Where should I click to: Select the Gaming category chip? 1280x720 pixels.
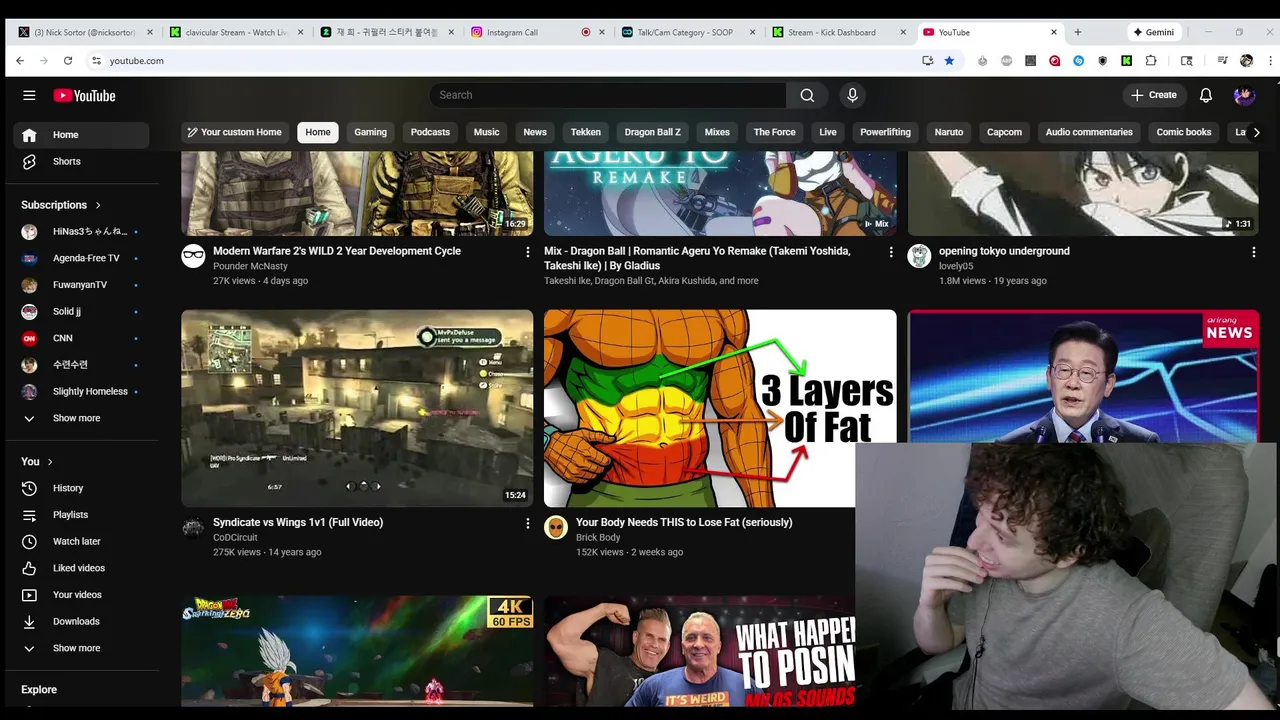[x=370, y=132]
